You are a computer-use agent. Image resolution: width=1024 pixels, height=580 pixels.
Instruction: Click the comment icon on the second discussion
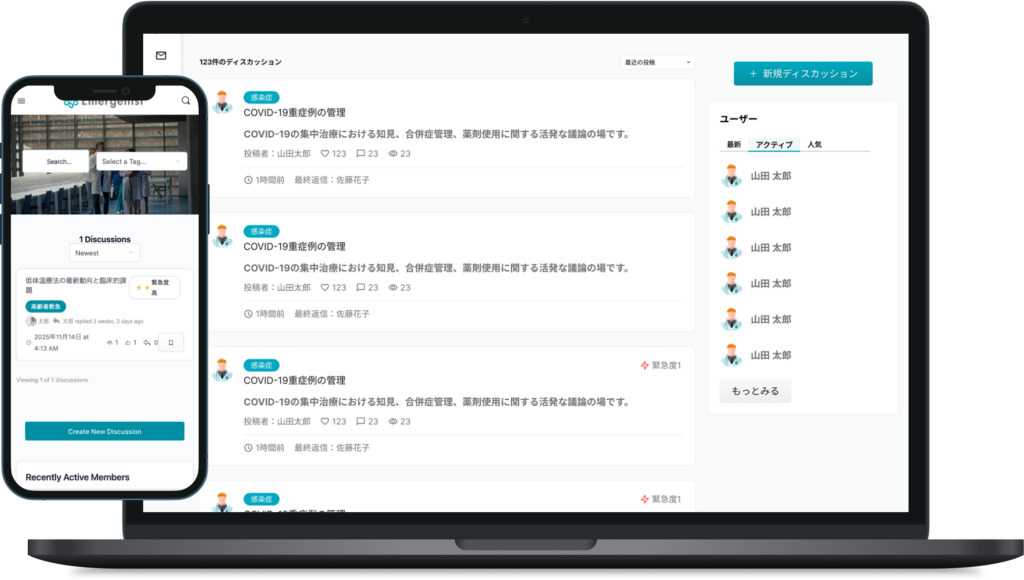point(361,287)
